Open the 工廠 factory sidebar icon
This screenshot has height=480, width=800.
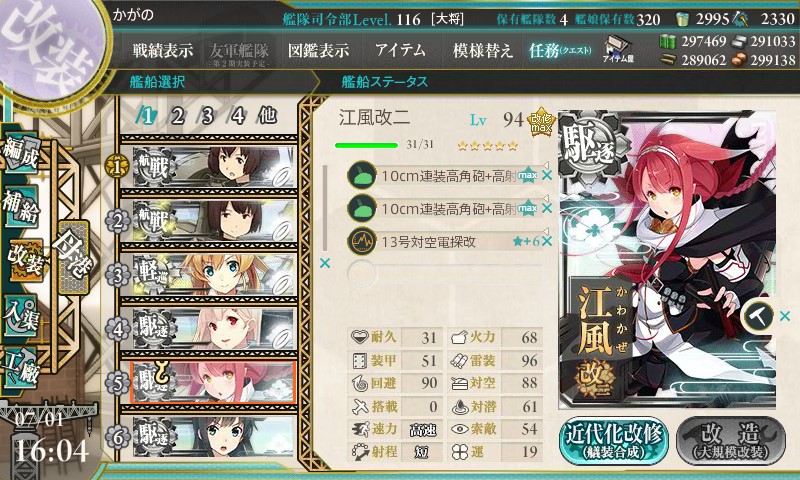[20, 368]
